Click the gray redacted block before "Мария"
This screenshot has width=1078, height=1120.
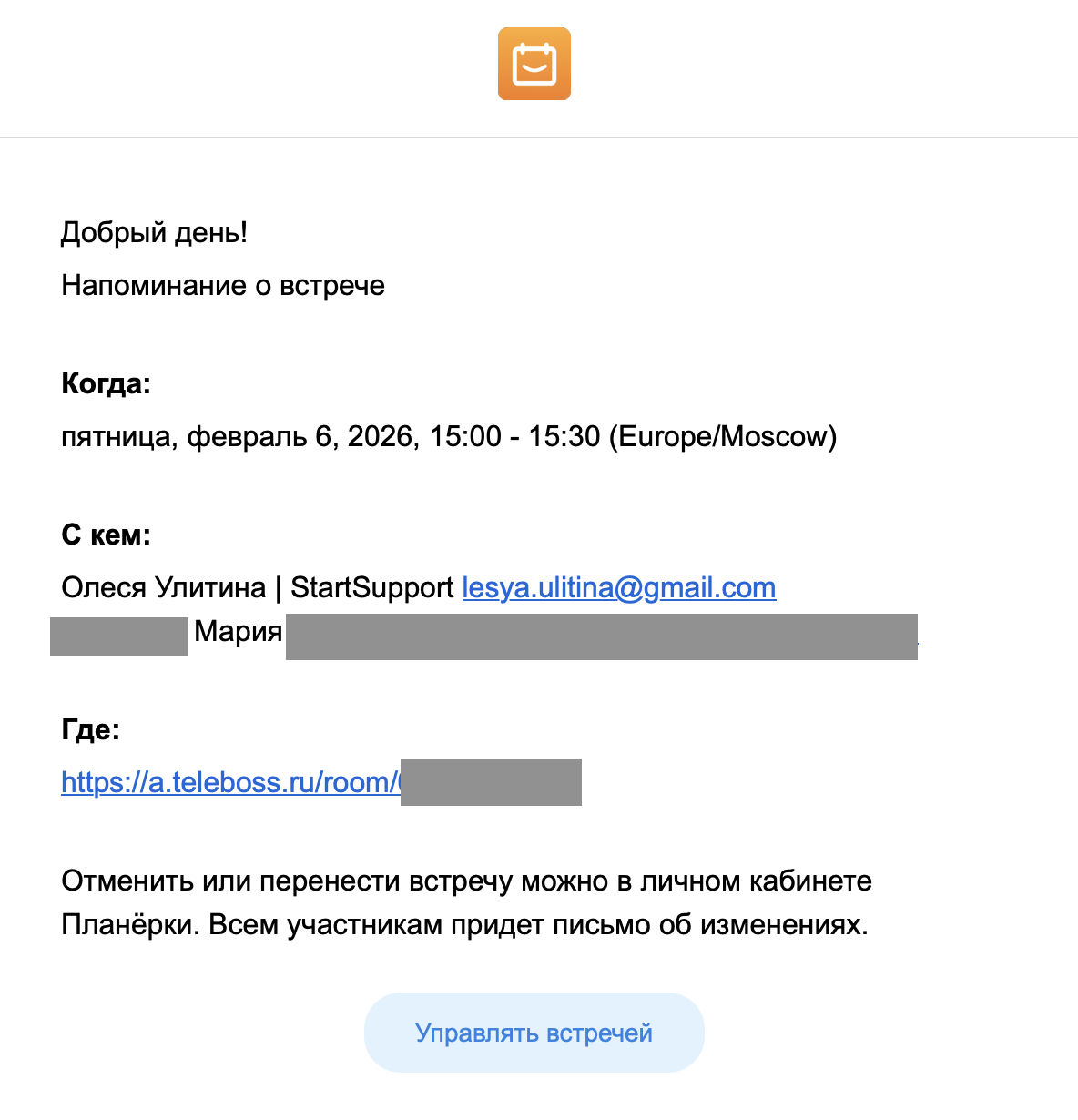119,636
